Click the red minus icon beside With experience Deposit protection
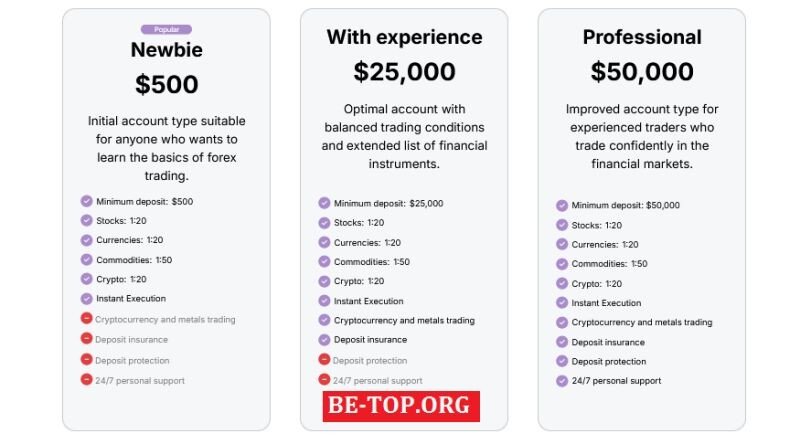This screenshot has width=800, height=444. [x=324, y=359]
